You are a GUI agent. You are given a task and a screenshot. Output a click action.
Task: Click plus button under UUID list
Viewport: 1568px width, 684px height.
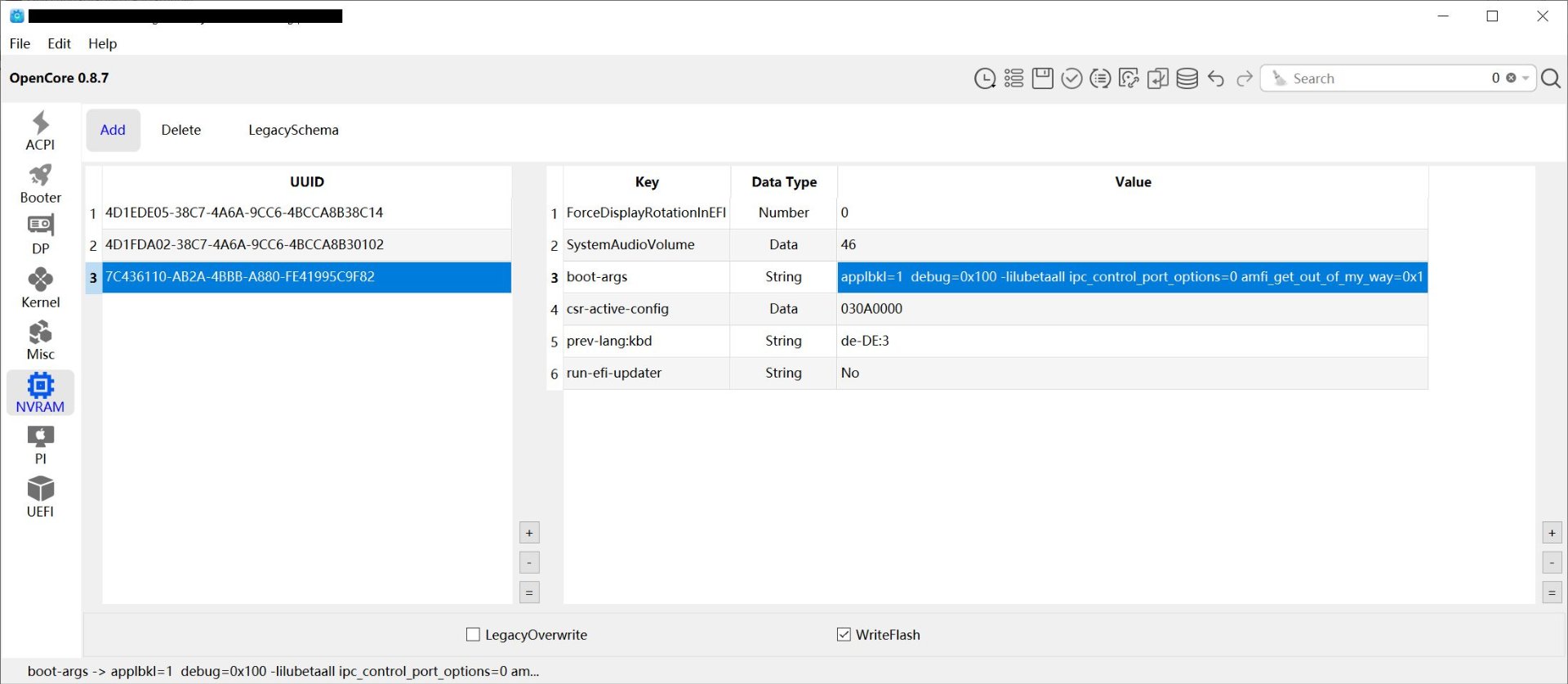(x=529, y=533)
